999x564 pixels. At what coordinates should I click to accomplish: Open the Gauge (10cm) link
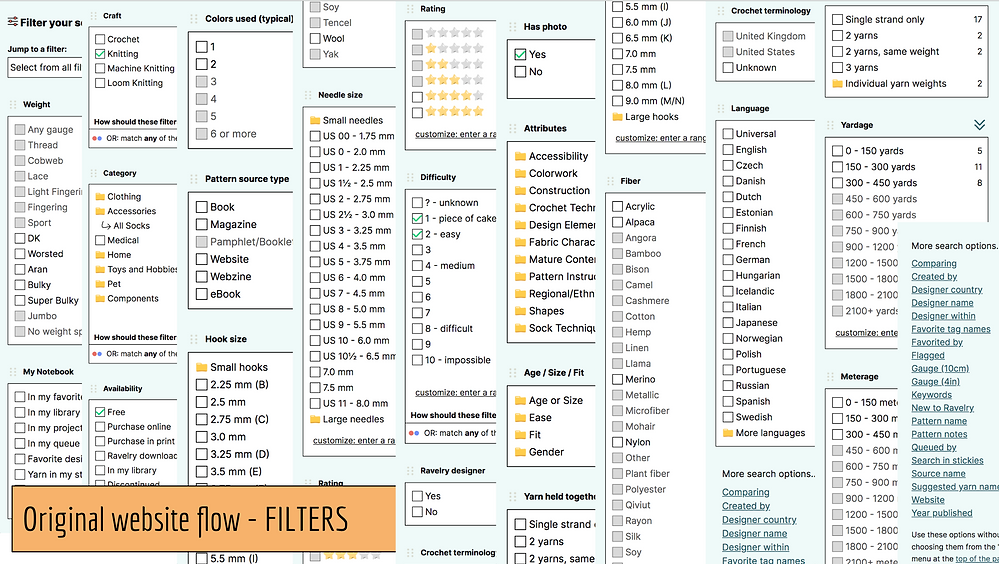pos(940,368)
